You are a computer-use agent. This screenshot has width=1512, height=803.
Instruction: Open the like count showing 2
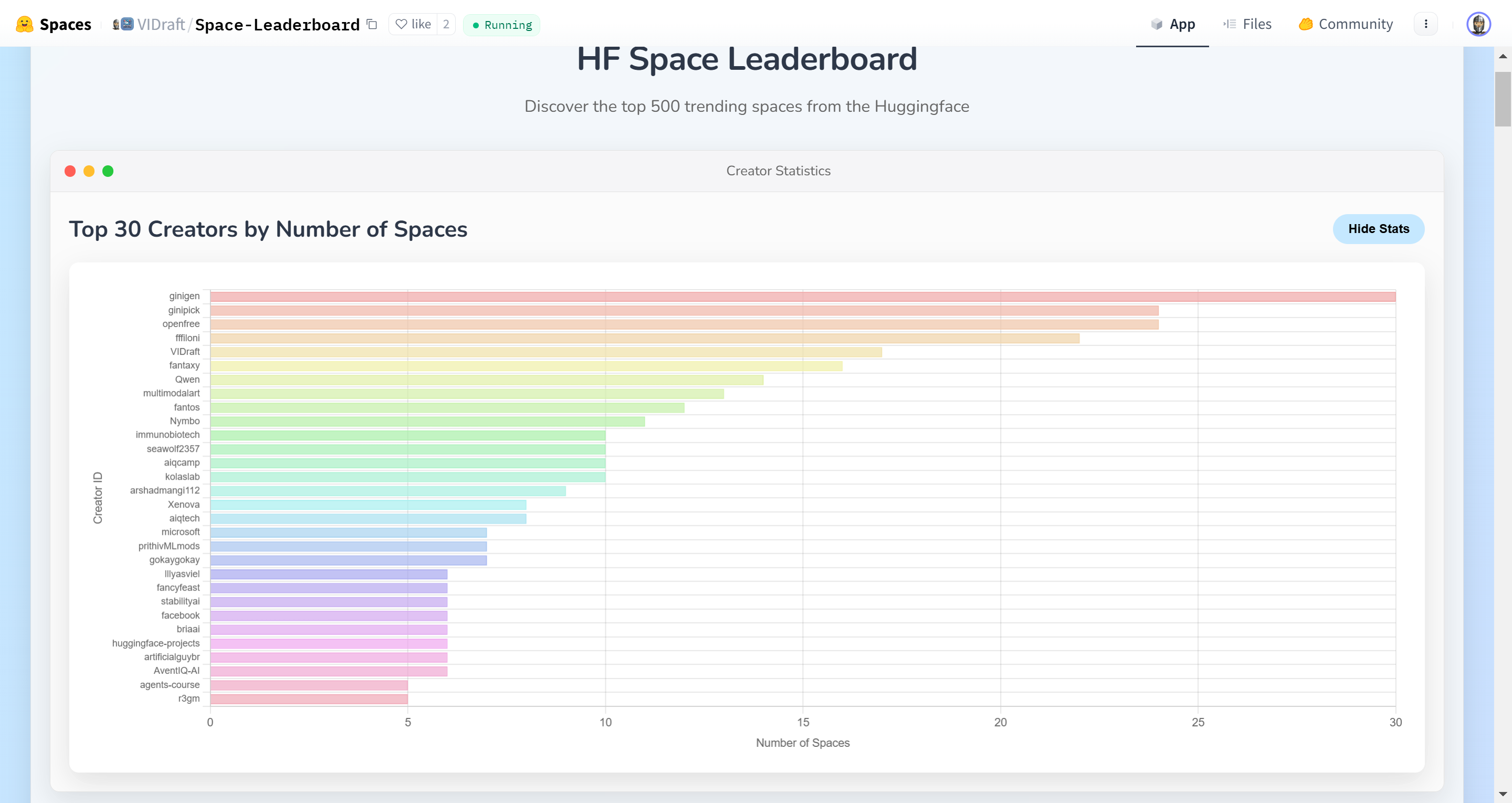(x=446, y=24)
